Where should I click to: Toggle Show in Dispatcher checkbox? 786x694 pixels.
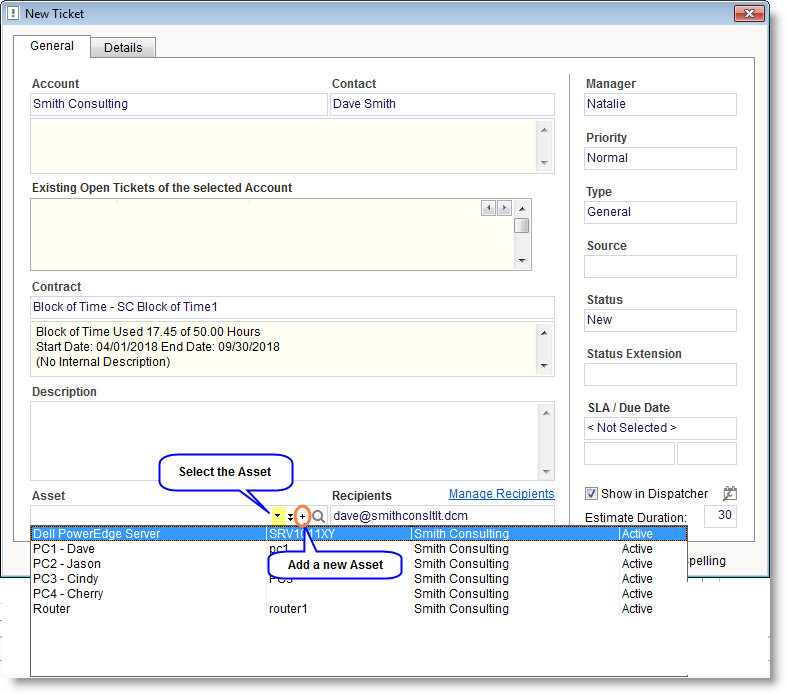[592, 493]
